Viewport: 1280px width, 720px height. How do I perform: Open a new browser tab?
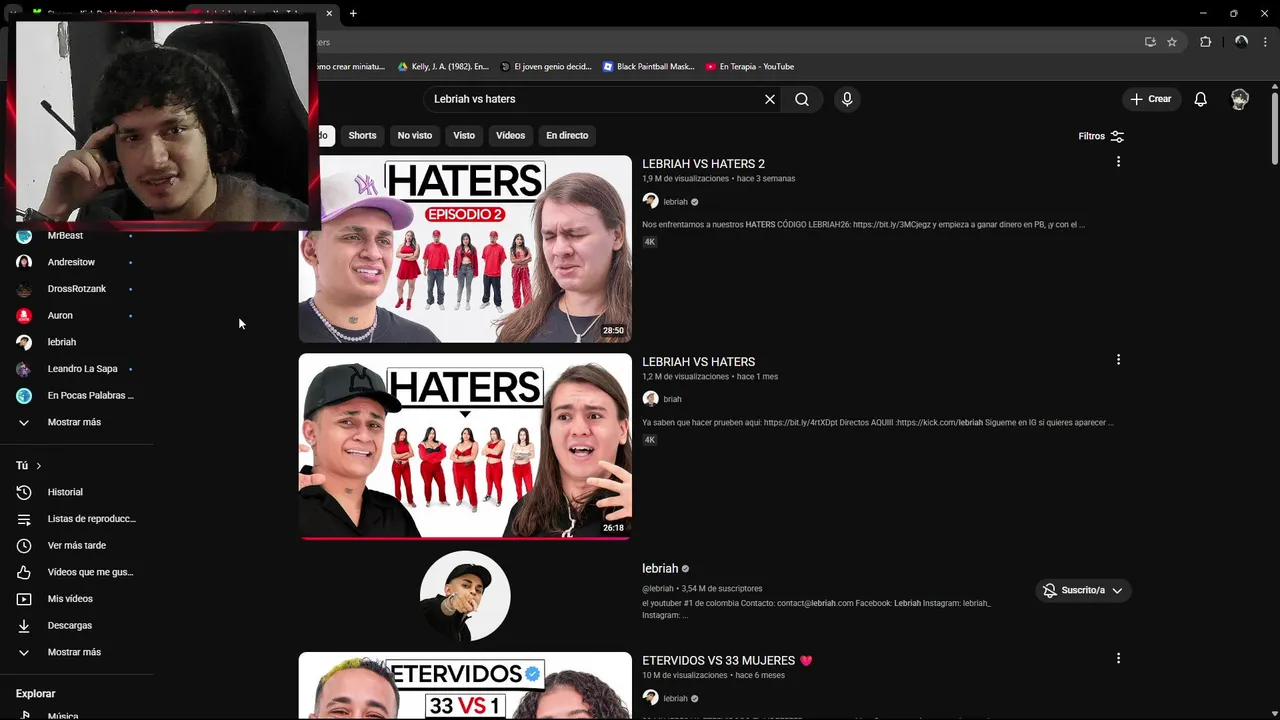pos(353,13)
